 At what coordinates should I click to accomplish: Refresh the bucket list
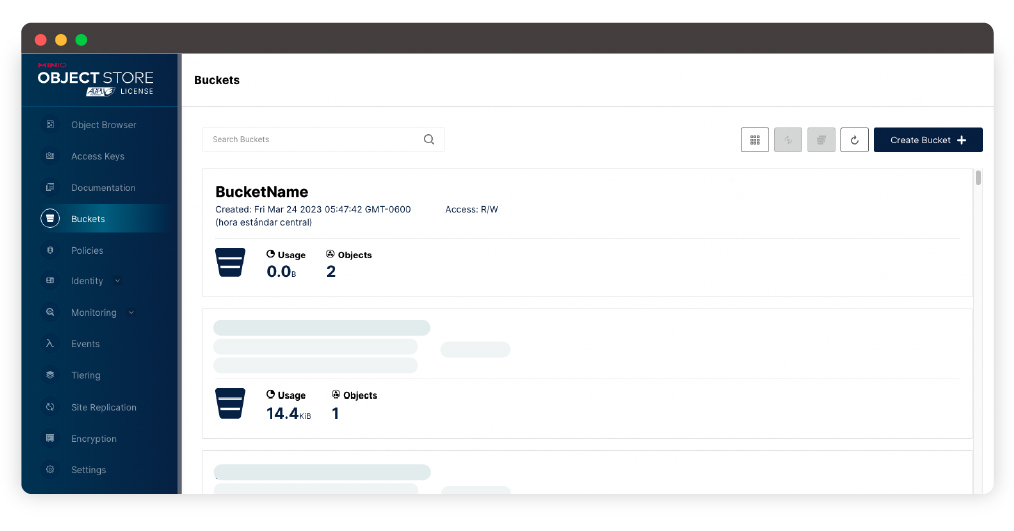pyautogui.click(x=854, y=140)
